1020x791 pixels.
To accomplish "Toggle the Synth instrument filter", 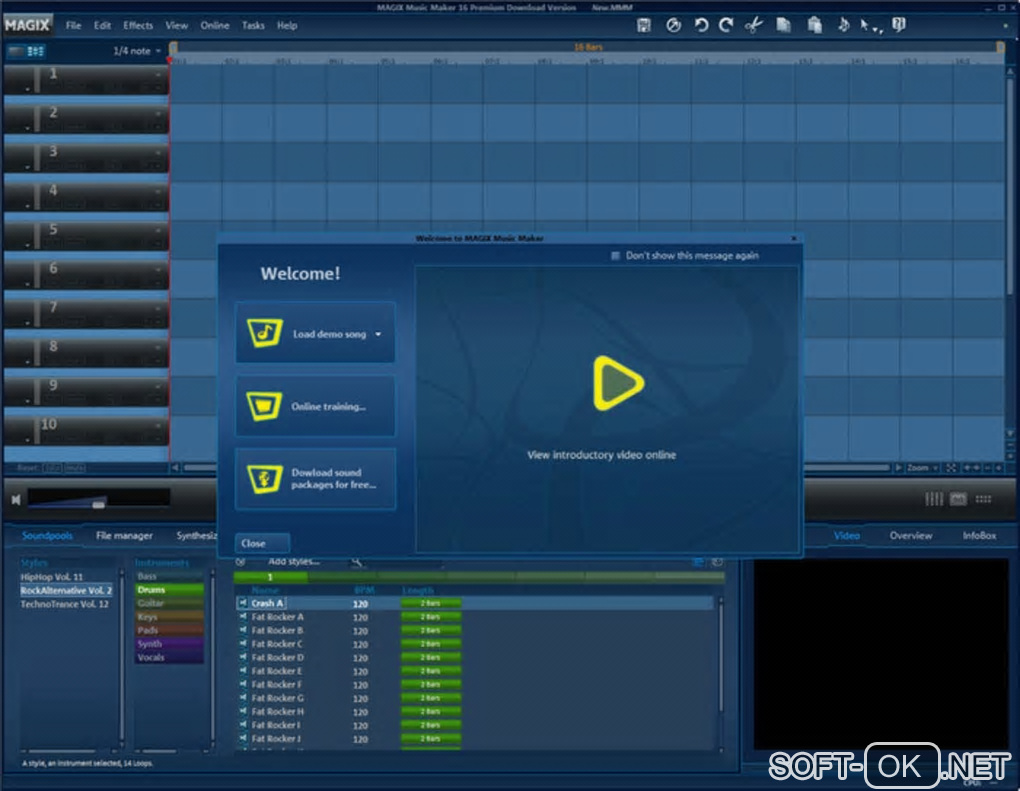I will [x=169, y=644].
